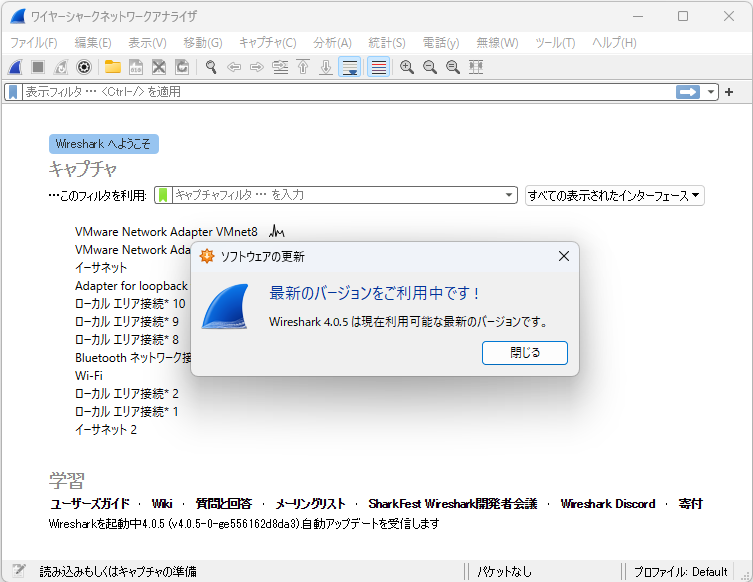
Task: Open the ヘルプ(H) menu
Action: (x=614, y=43)
